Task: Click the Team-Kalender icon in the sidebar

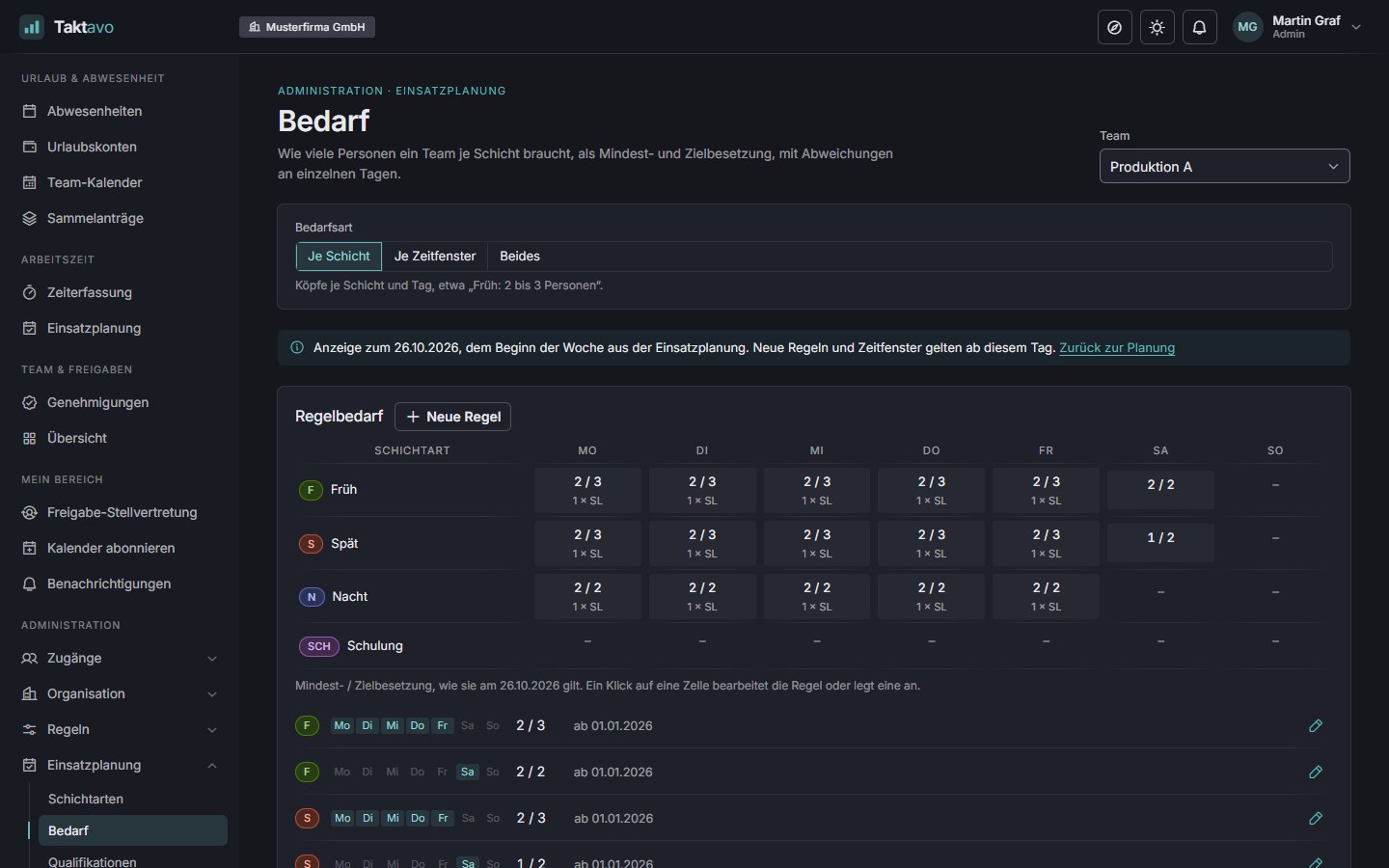Action: (x=30, y=182)
